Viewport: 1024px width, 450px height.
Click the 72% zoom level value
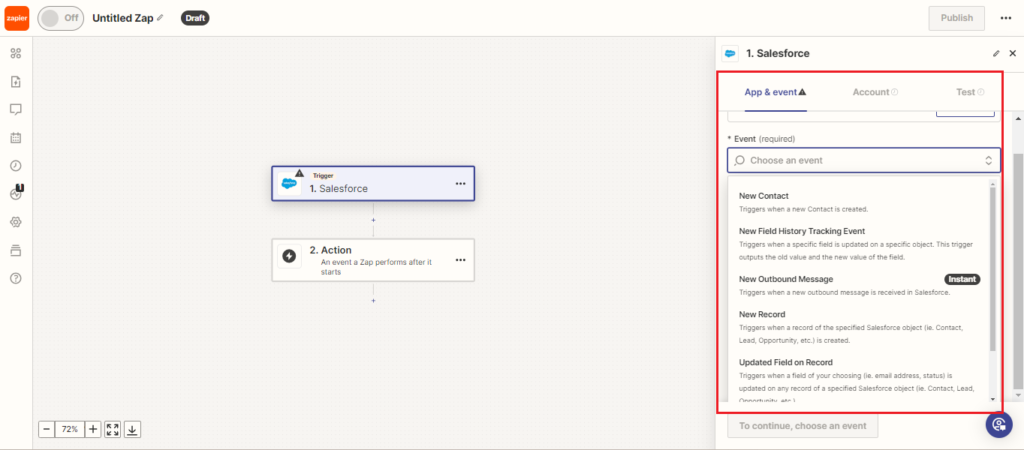pos(70,429)
